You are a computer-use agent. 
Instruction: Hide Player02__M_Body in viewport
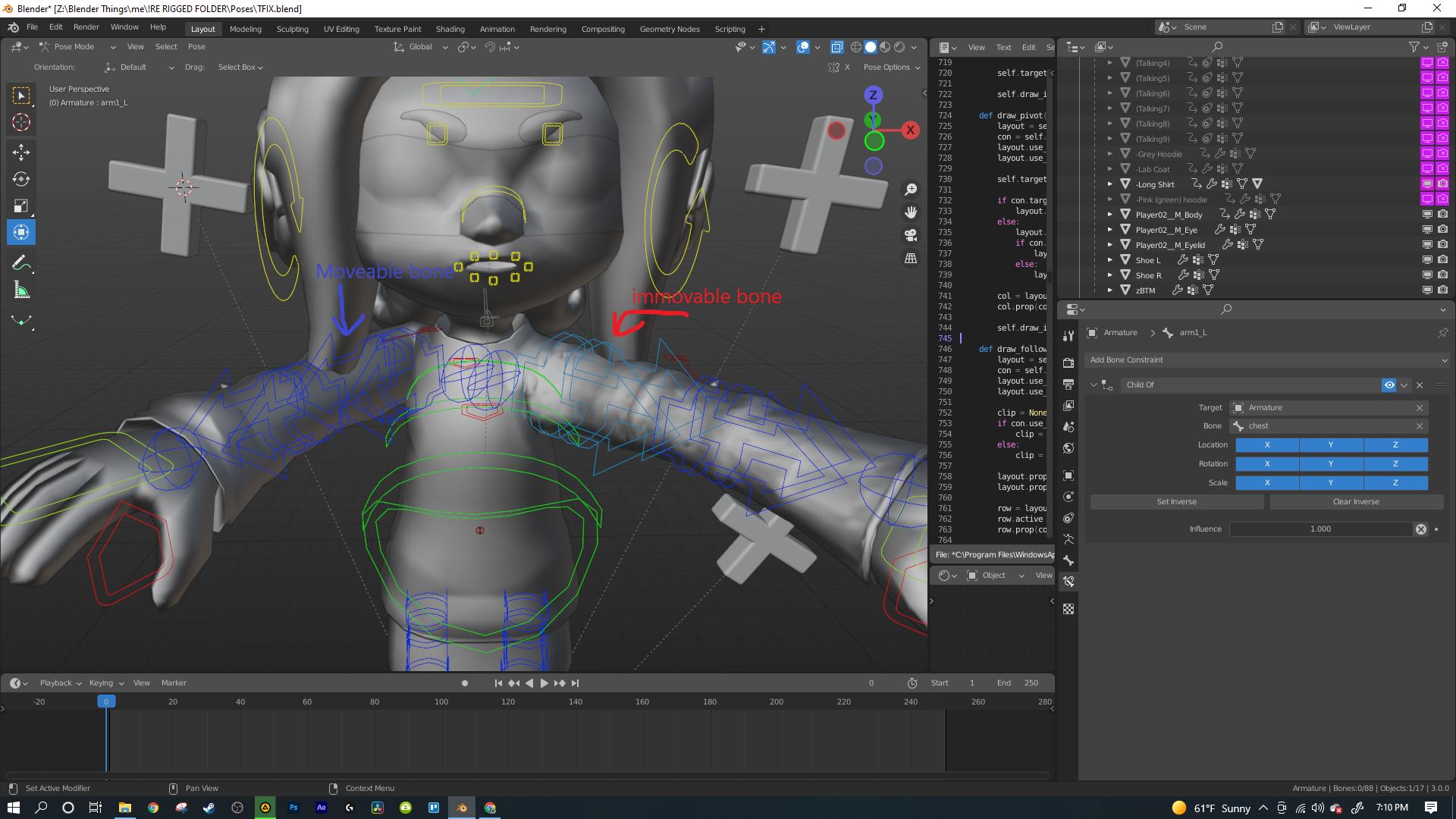coord(1426,215)
